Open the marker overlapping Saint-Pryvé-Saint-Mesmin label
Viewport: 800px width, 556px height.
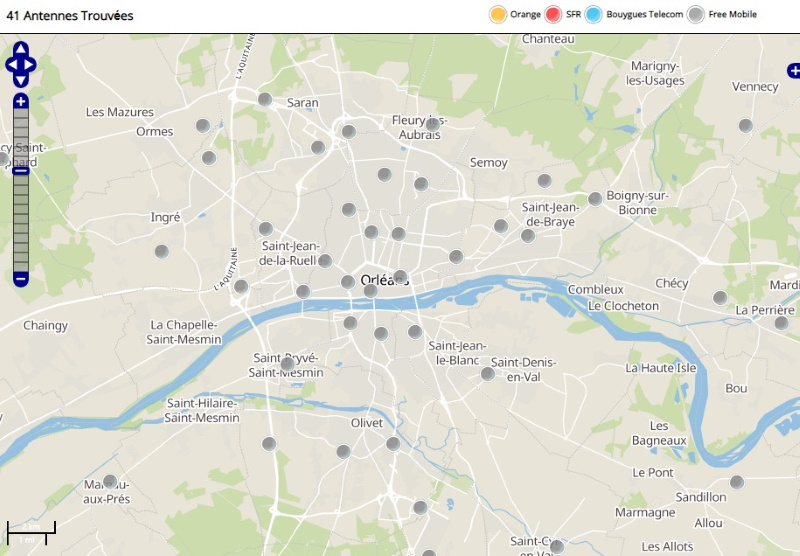287,364
